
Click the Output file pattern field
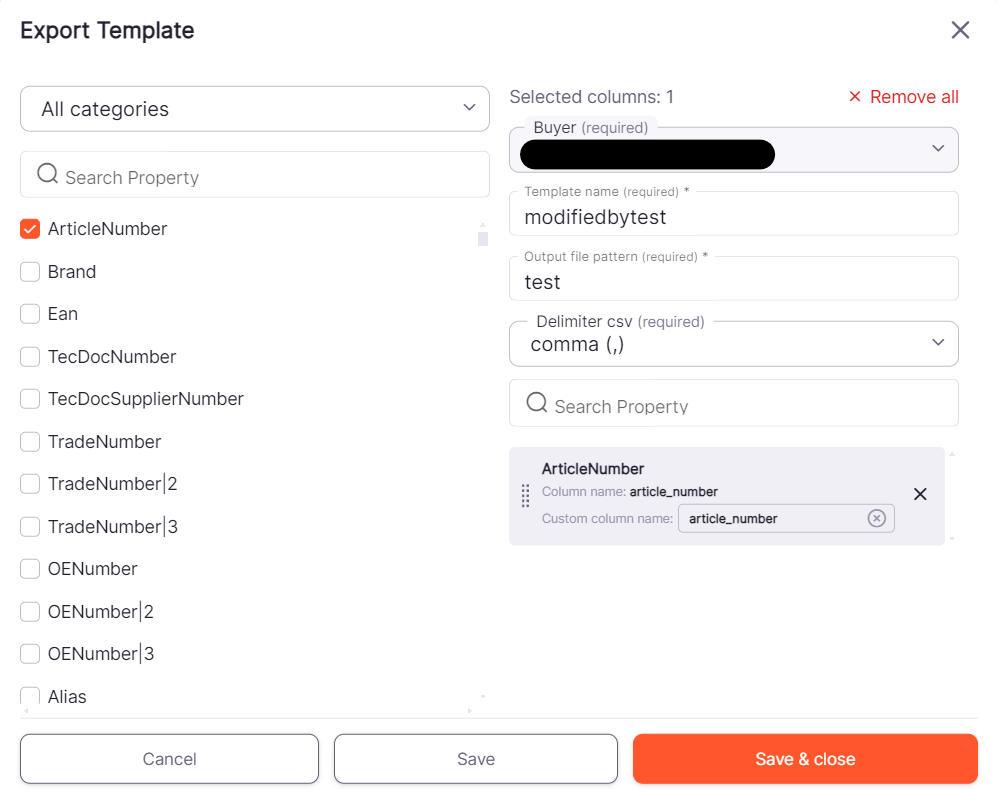733,282
